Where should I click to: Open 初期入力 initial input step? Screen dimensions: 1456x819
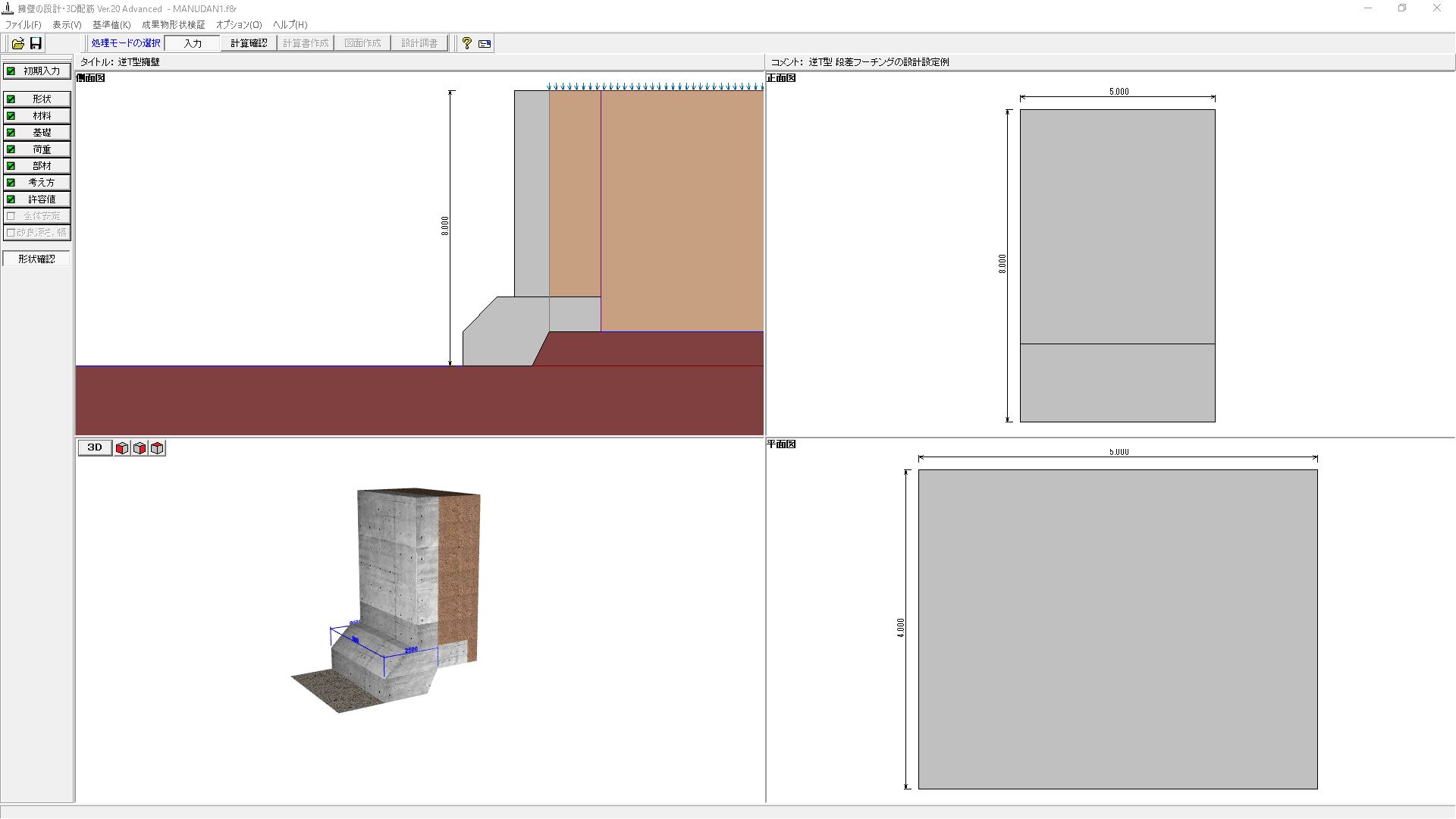pyautogui.click(x=36, y=71)
